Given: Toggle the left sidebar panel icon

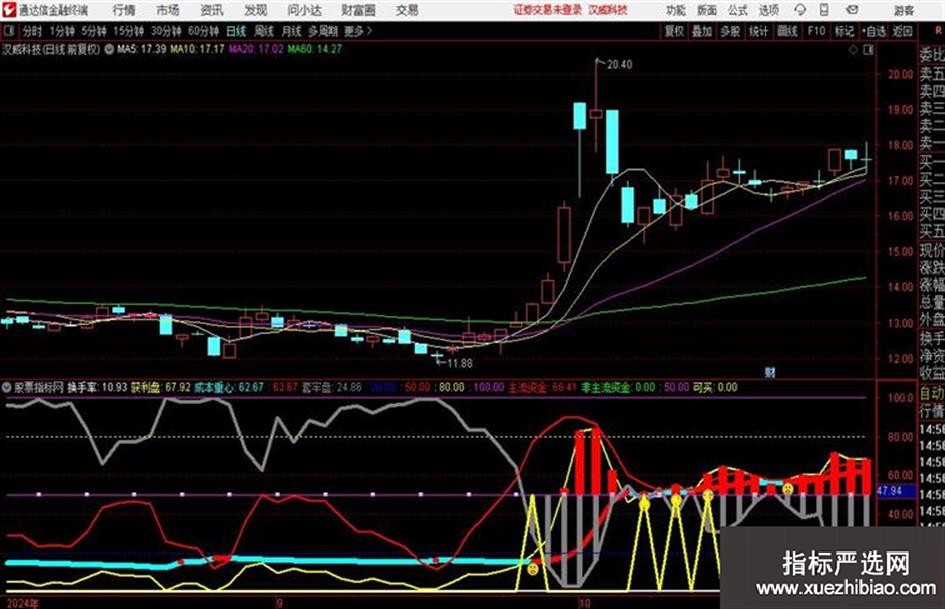Looking at the screenshot, I should click(x=8, y=31).
